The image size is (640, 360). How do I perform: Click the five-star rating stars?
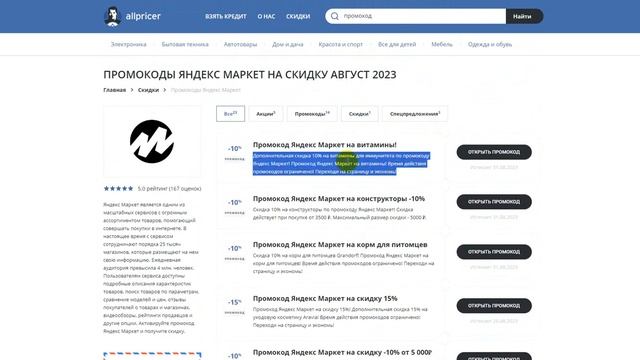(x=118, y=189)
